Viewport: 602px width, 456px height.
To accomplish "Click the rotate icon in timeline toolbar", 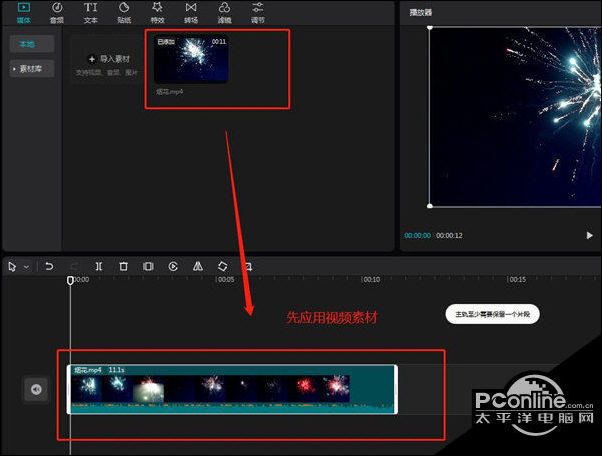I will (223, 266).
